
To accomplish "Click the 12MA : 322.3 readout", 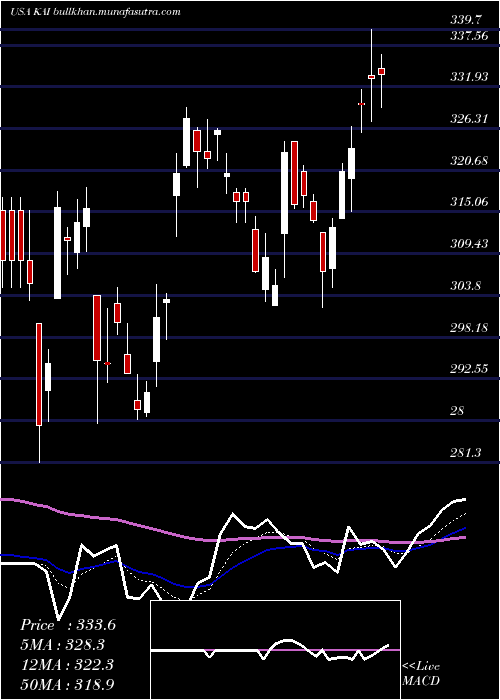I will 68,665.
